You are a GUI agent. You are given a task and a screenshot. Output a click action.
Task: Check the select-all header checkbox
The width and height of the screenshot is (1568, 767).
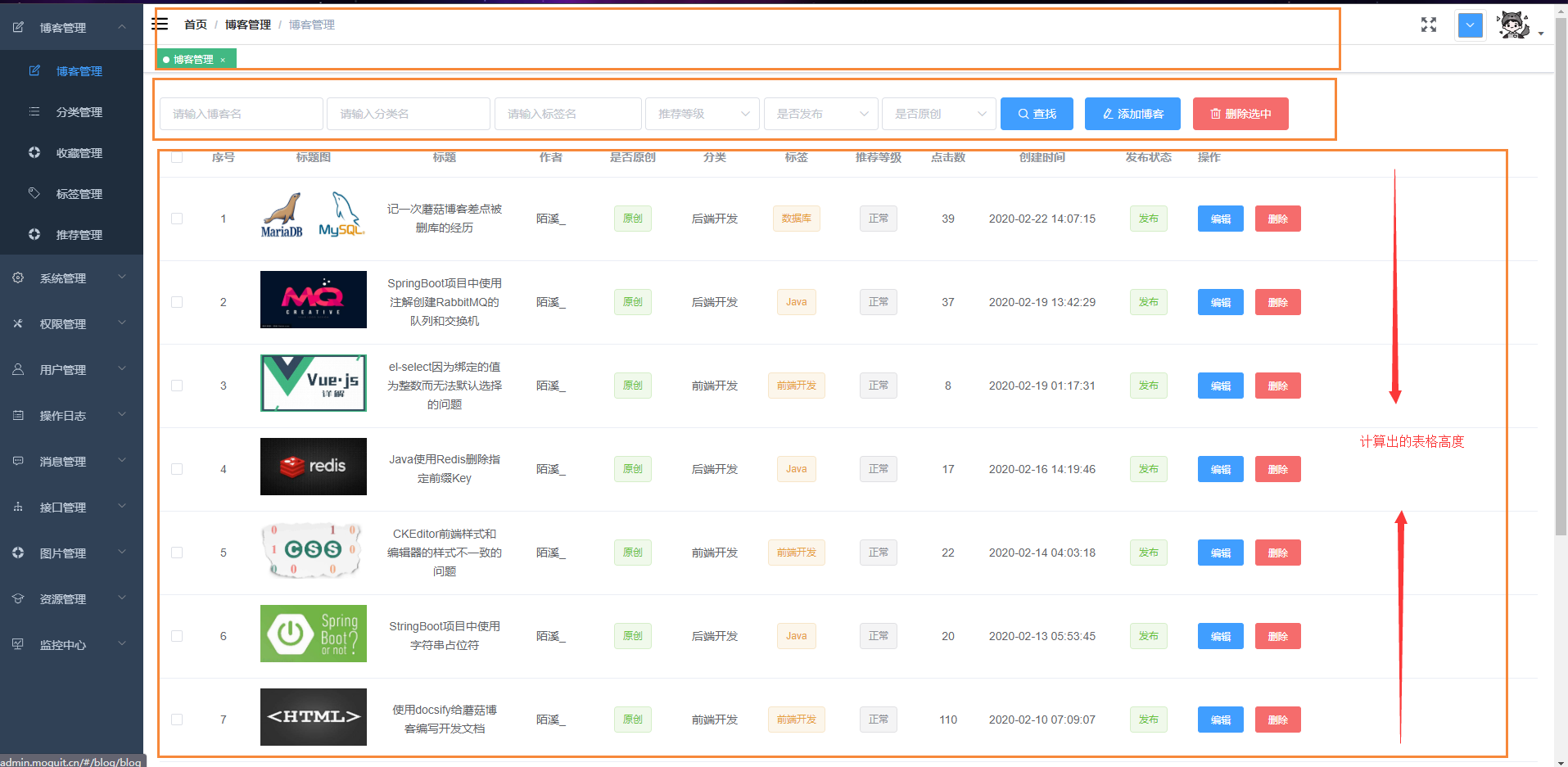click(177, 157)
